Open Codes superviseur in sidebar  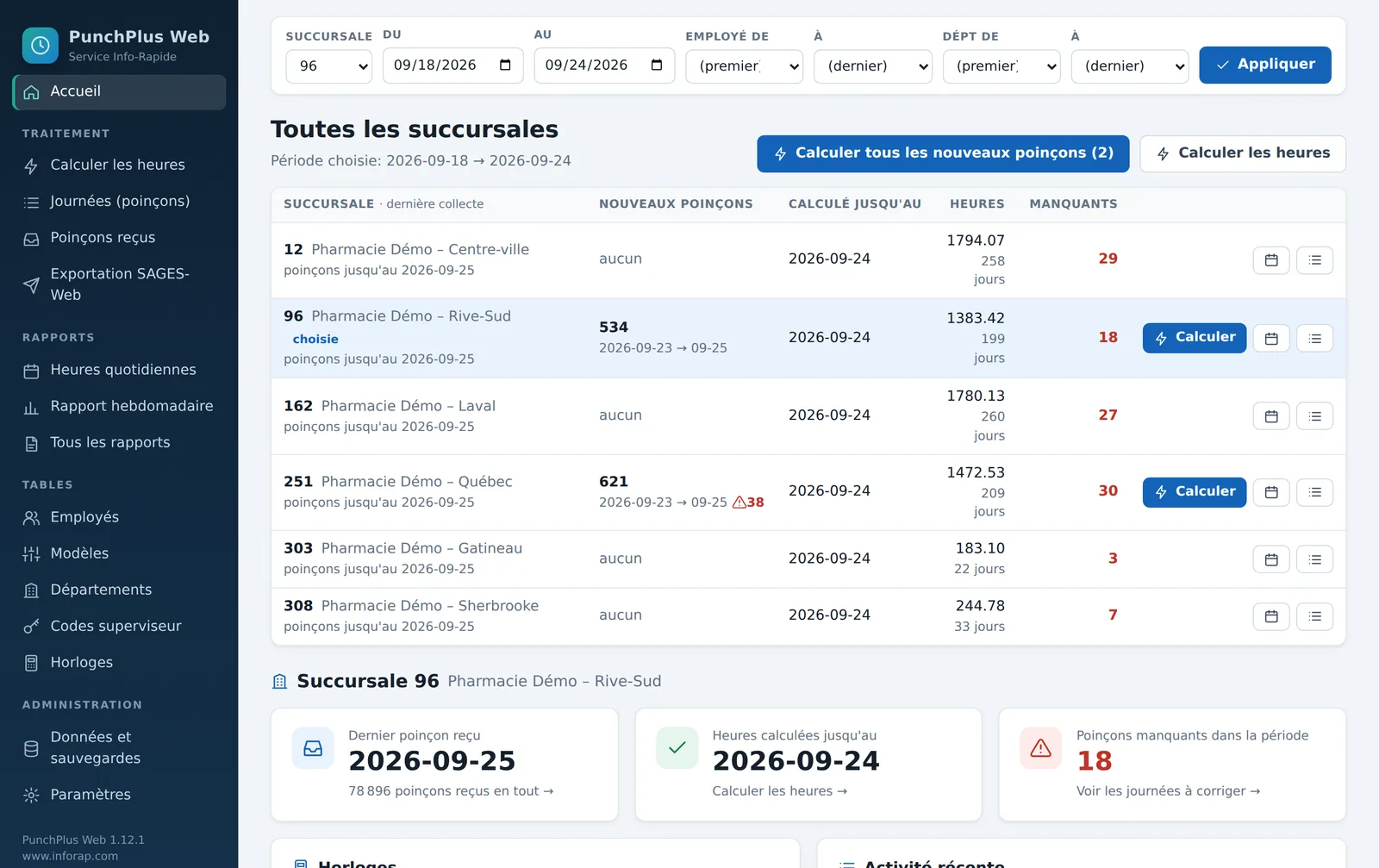(x=119, y=627)
